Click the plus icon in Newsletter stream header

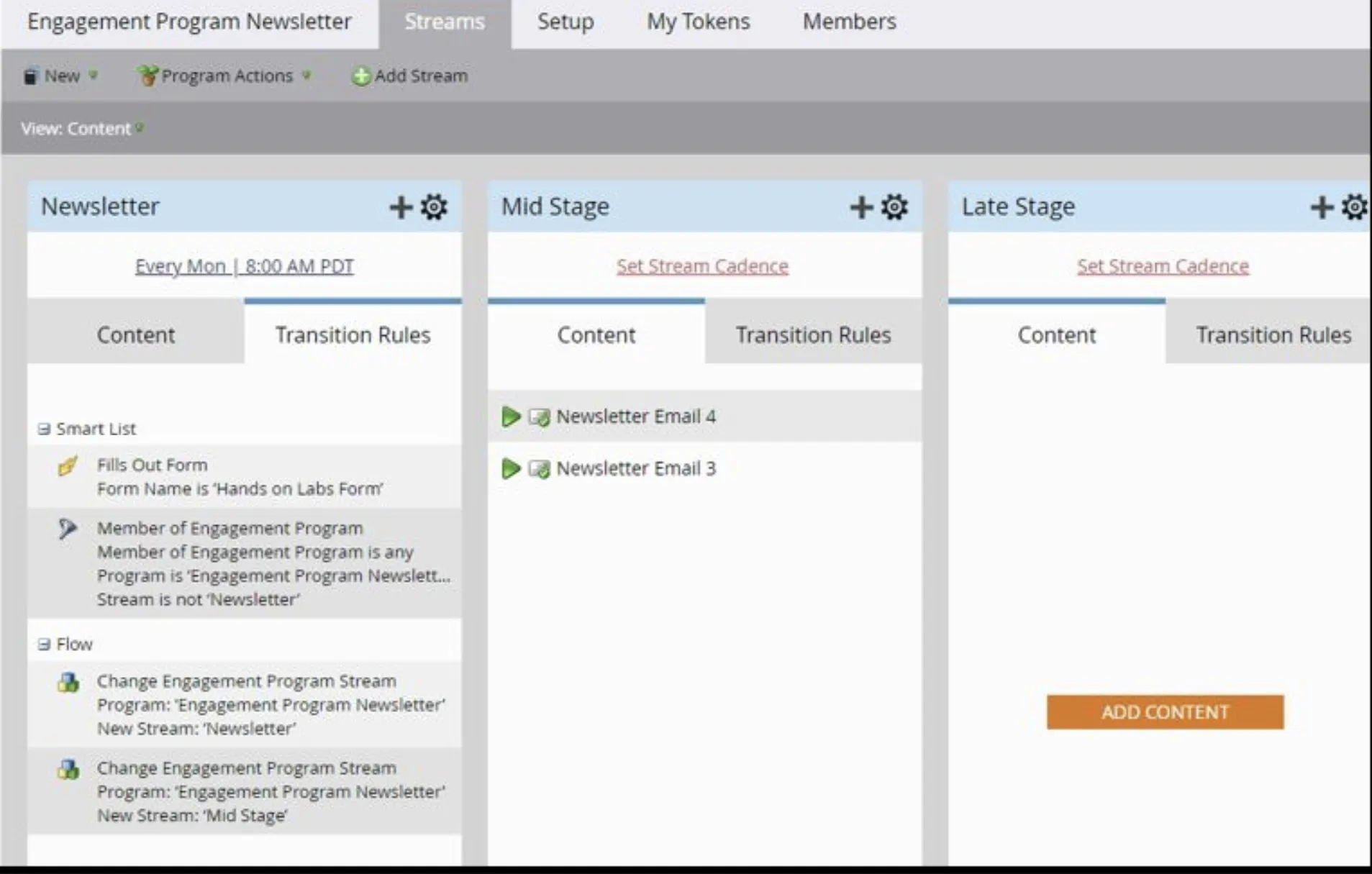pos(401,207)
